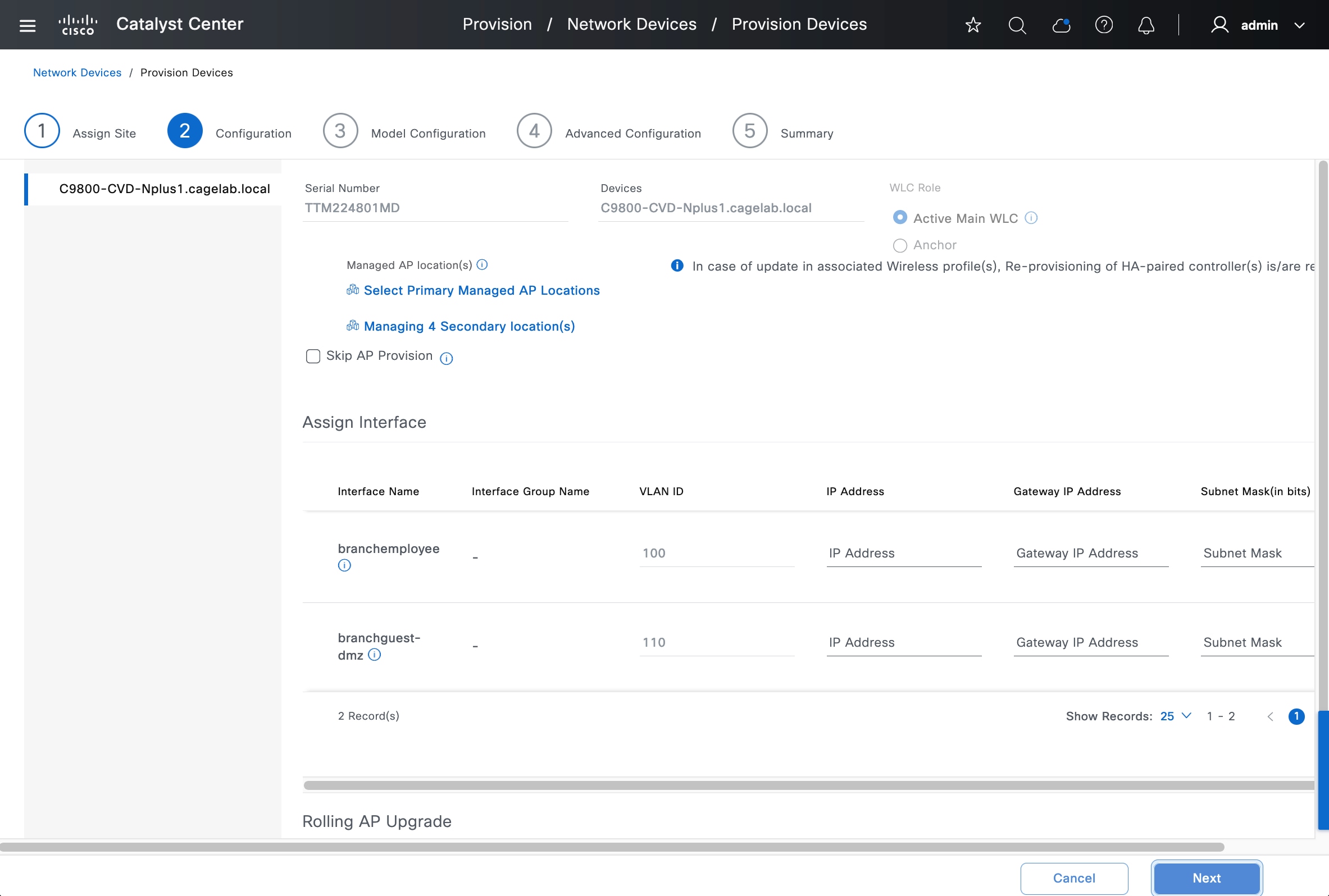Open the help question mark icon
Image resolution: width=1329 pixels, height=896 pixels.
[x=1104, y=25]
